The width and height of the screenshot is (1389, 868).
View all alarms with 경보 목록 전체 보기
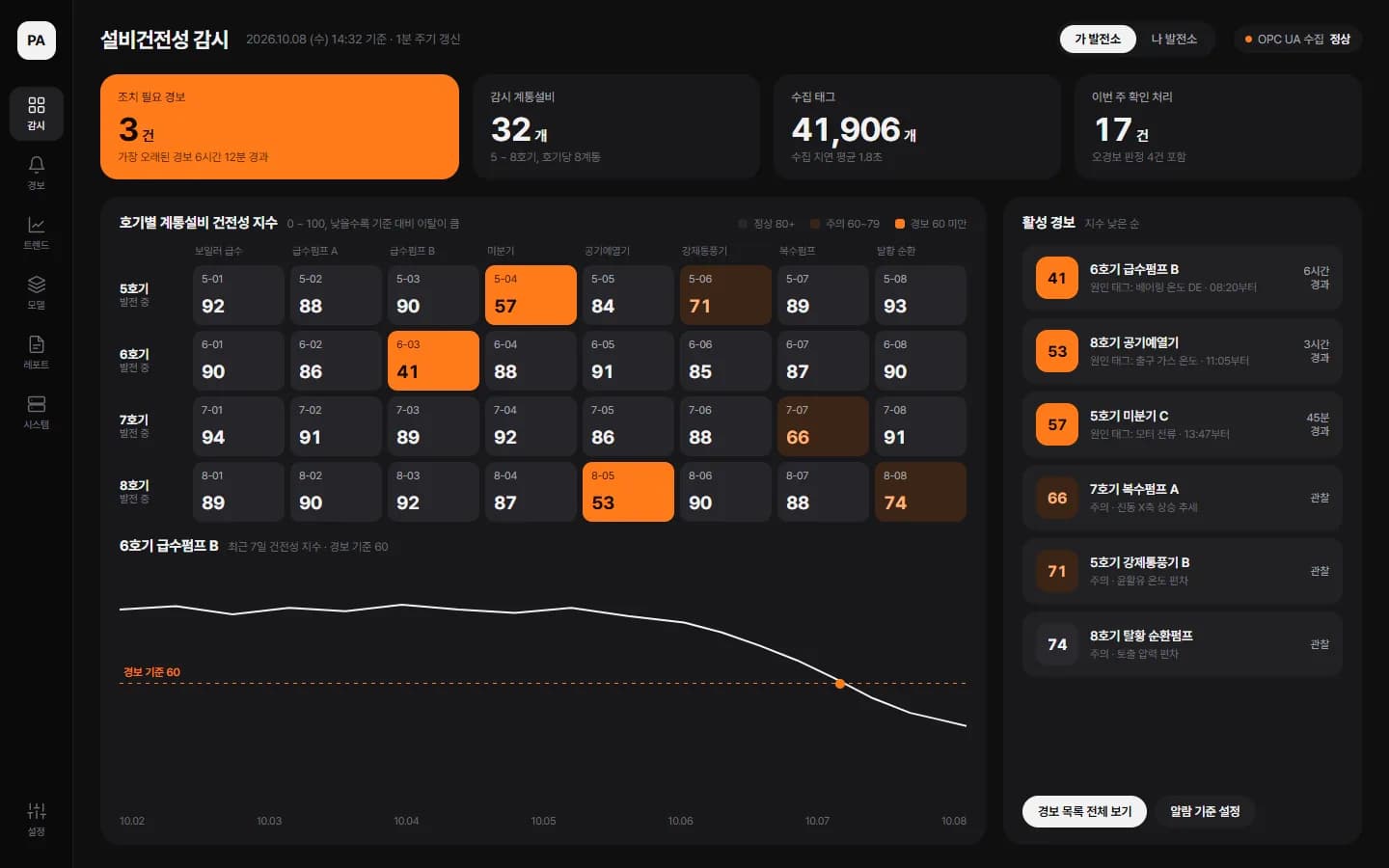[1085, 811]
